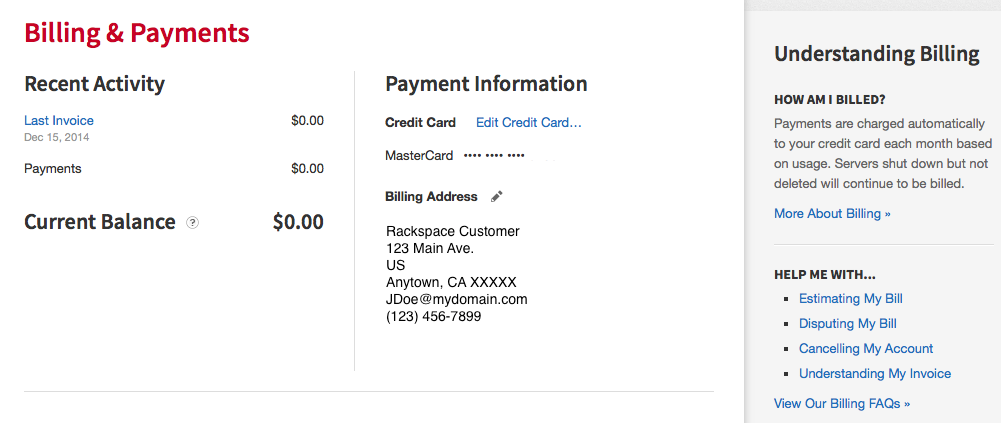The image size is (1001, 423).
Task: Open the Last Invoice link
Action: coord(59,121)
